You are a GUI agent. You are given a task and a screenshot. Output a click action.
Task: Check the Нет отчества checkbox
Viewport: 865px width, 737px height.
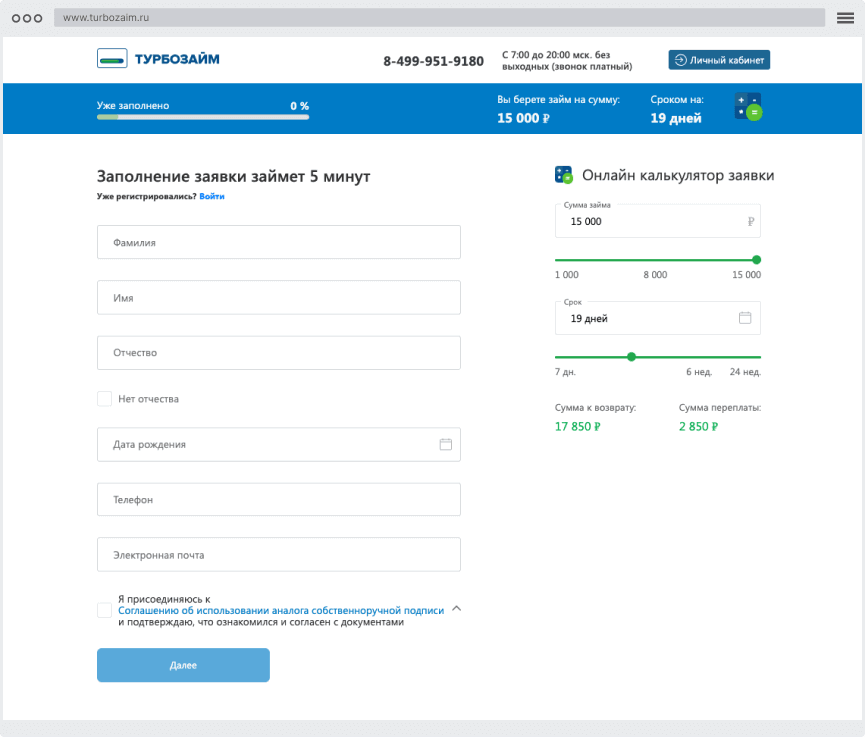point(105,399)
